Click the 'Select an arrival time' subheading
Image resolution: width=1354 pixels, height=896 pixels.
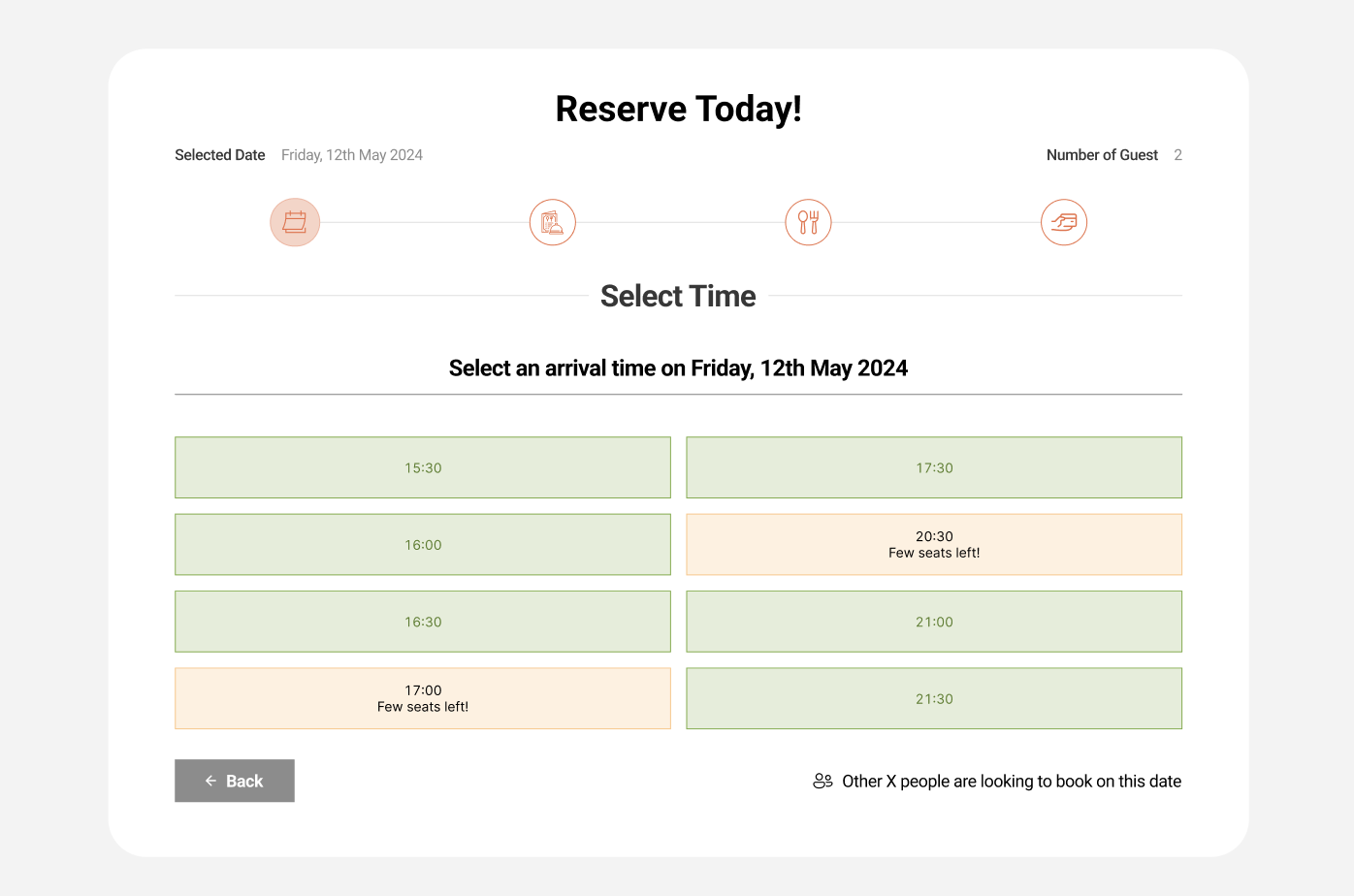coord(678,368)
